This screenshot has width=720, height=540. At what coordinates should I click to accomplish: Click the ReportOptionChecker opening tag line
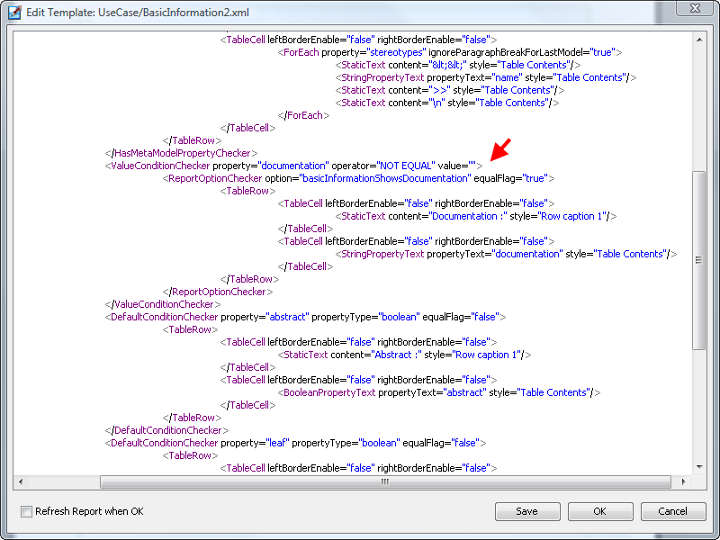point(359,178)
